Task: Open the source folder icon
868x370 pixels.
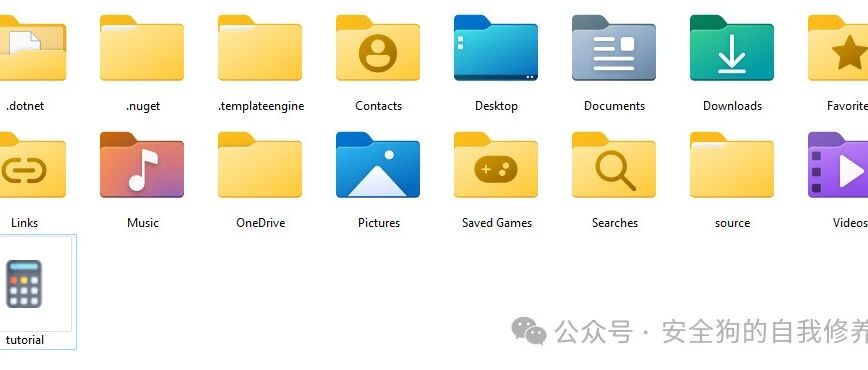Action: pyautogui.click(x=731, y=165)
